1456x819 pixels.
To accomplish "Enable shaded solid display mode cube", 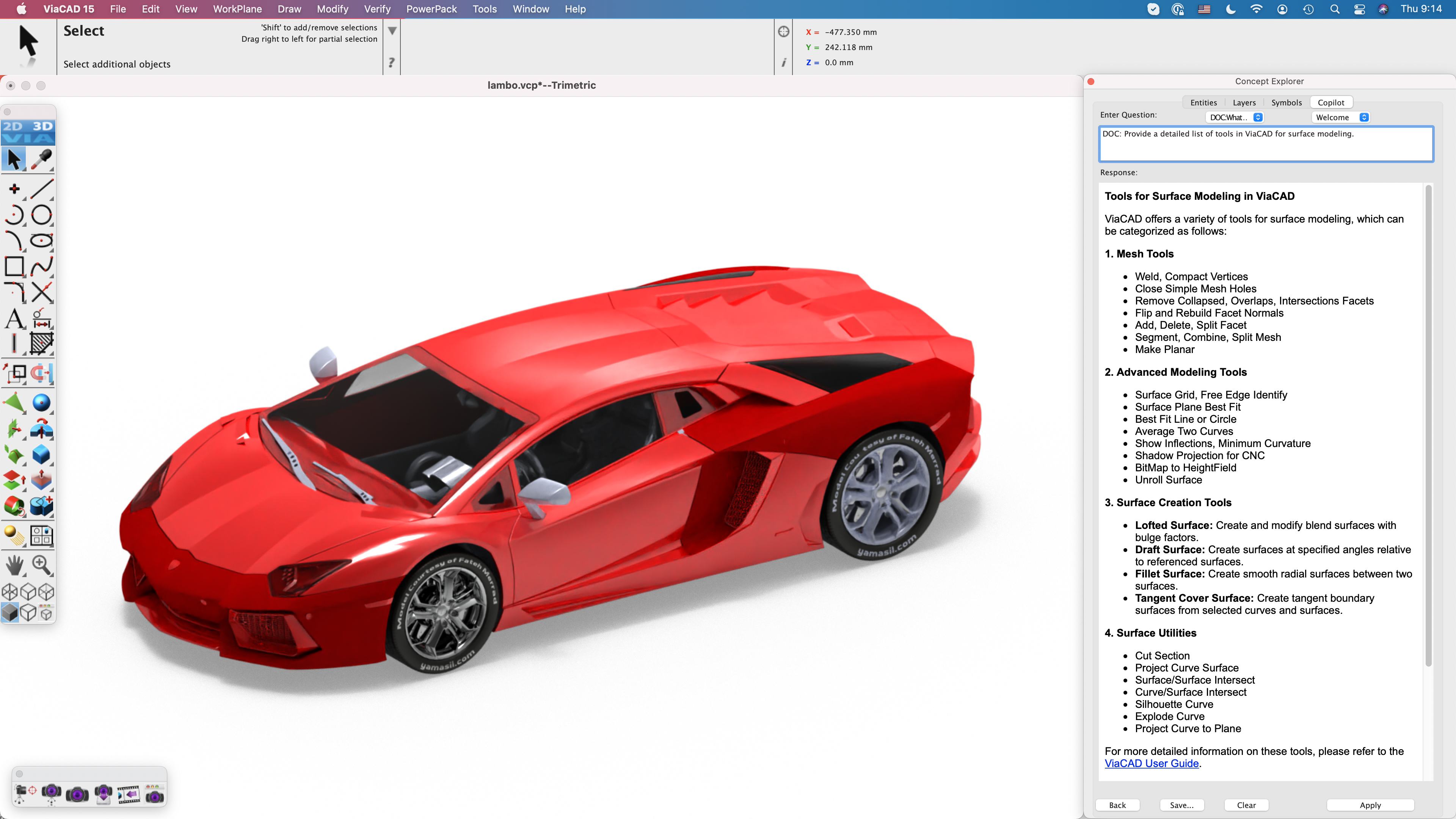I will point(9,612).
